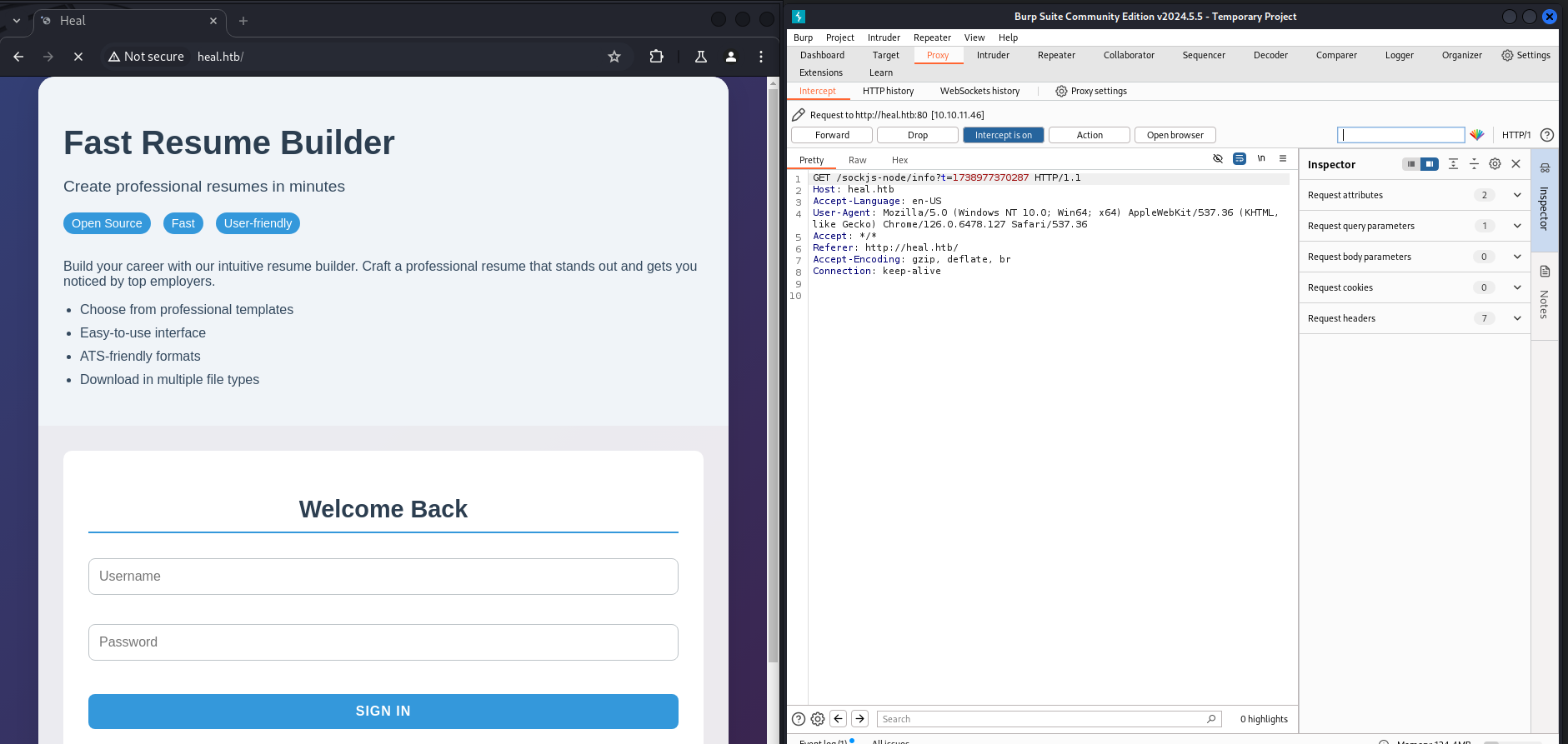Expand Request attributes section

point(1517,195)
